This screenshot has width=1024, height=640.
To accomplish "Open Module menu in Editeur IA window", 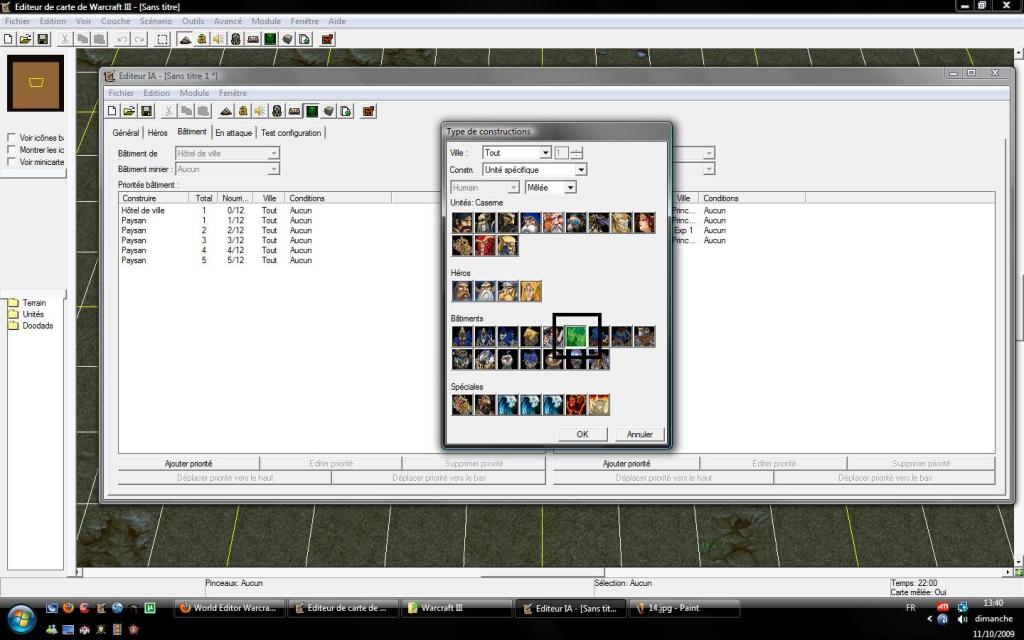I will 195,93.
